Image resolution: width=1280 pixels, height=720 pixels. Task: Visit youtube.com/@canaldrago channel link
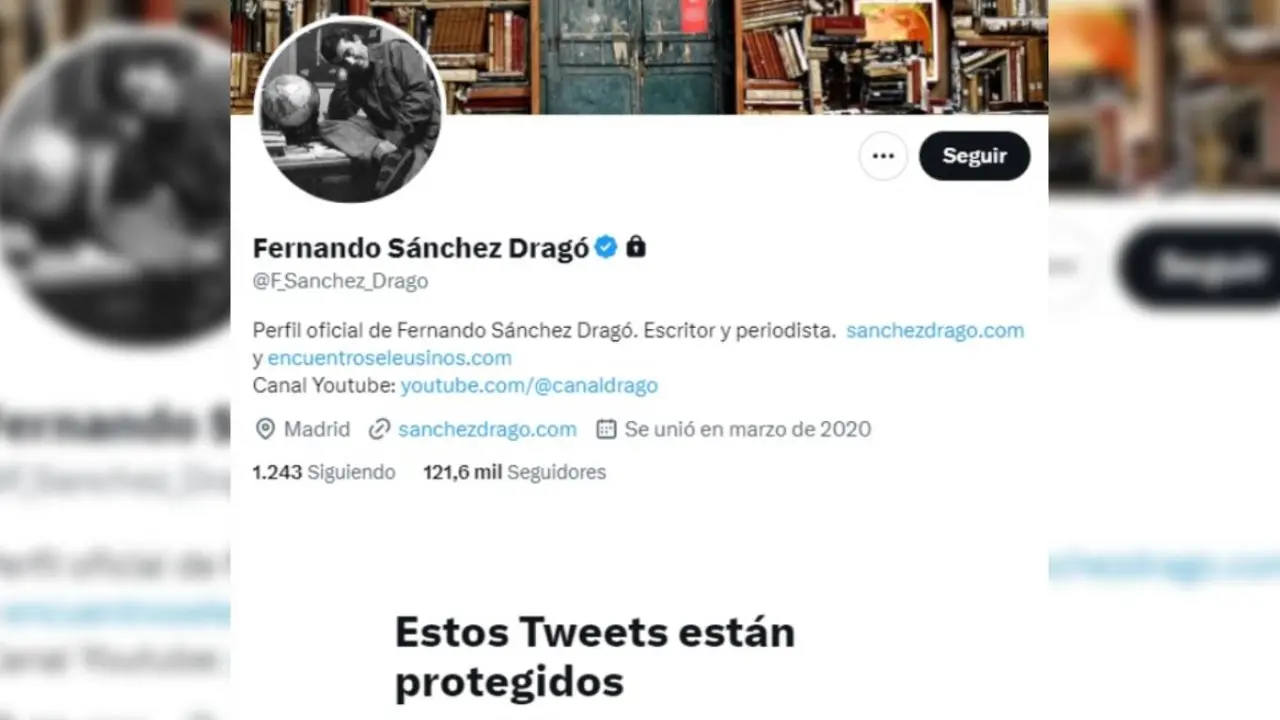point(529,386)
